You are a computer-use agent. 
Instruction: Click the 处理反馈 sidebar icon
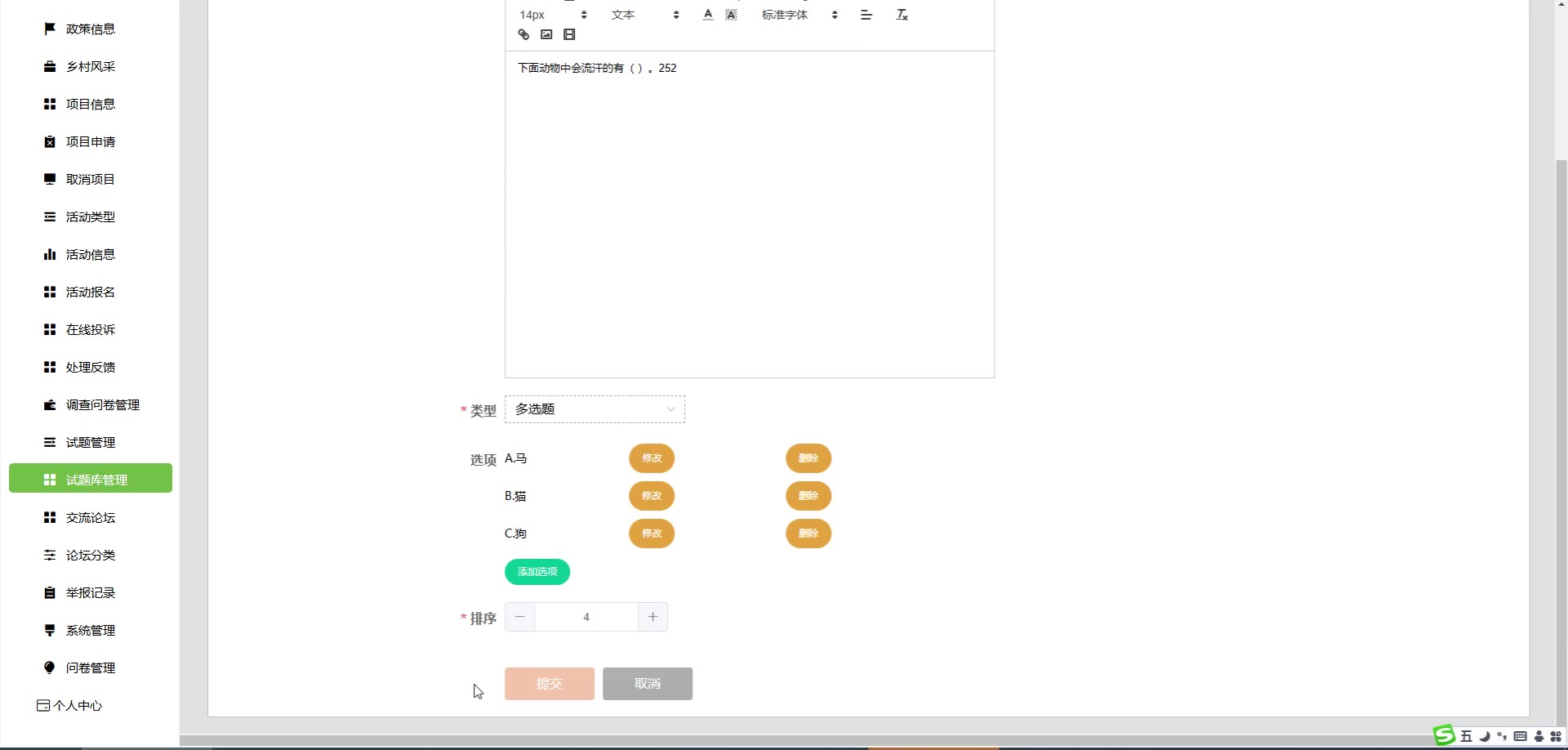point(50,367)
